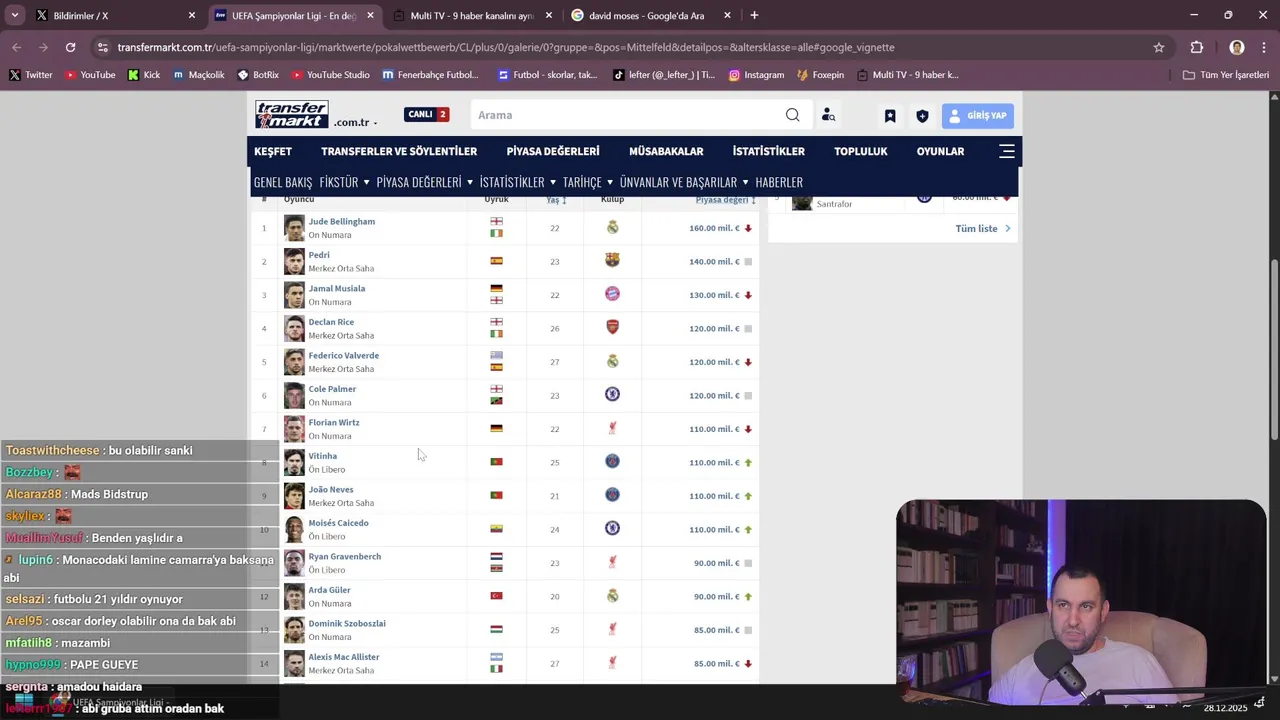Click the CANLI live button
This screenshot has width=1280, height=720.
coord(427,114)
